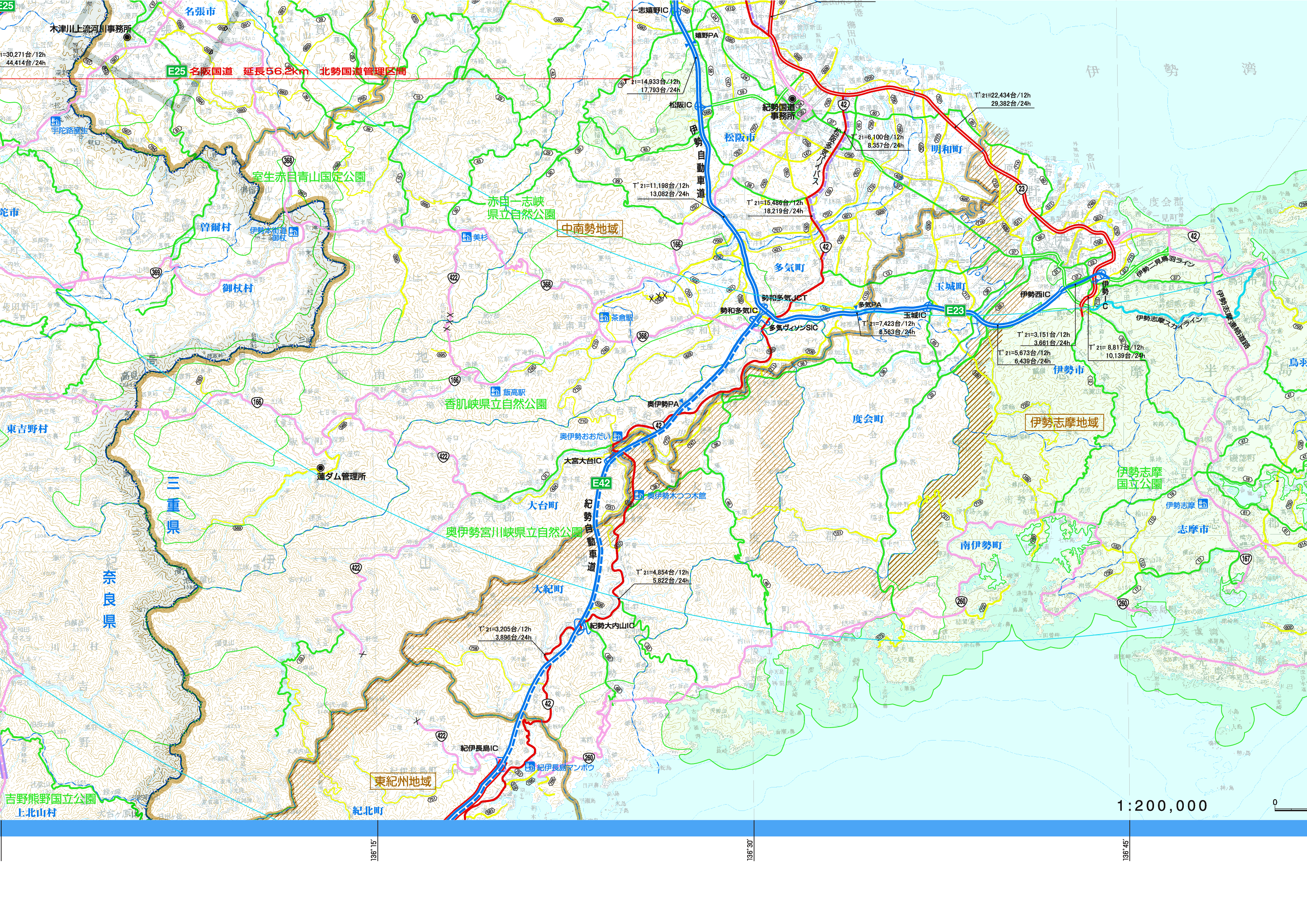The image size is (1307, 924).
Task: Click the 志摩市 city label
Action: pyautogui.click(x=1193, y=529)
